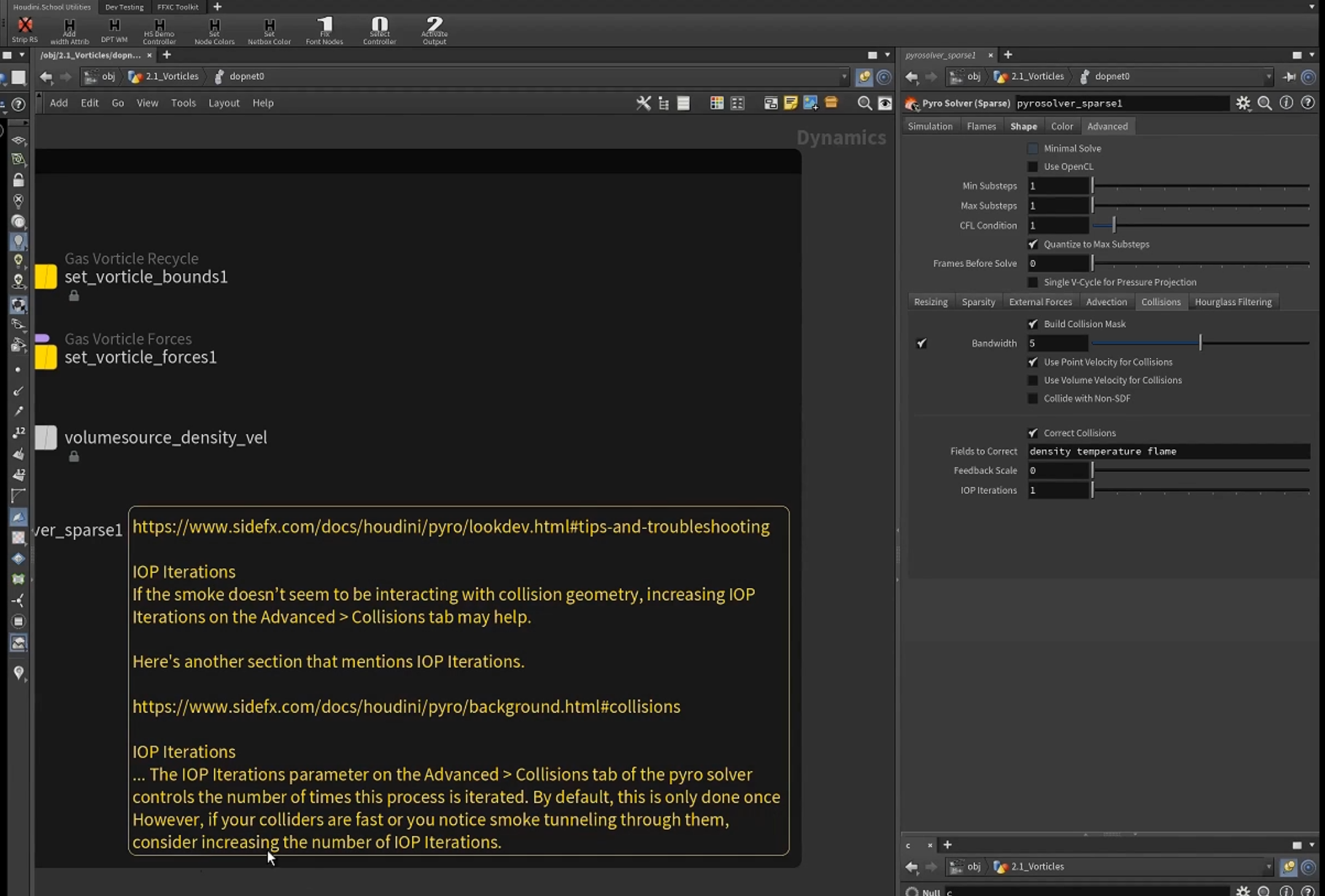Click the Activate Output shelf tool
Image resolution: width=1325 pixels, height=896 pixels.
(x=434, y=31)
